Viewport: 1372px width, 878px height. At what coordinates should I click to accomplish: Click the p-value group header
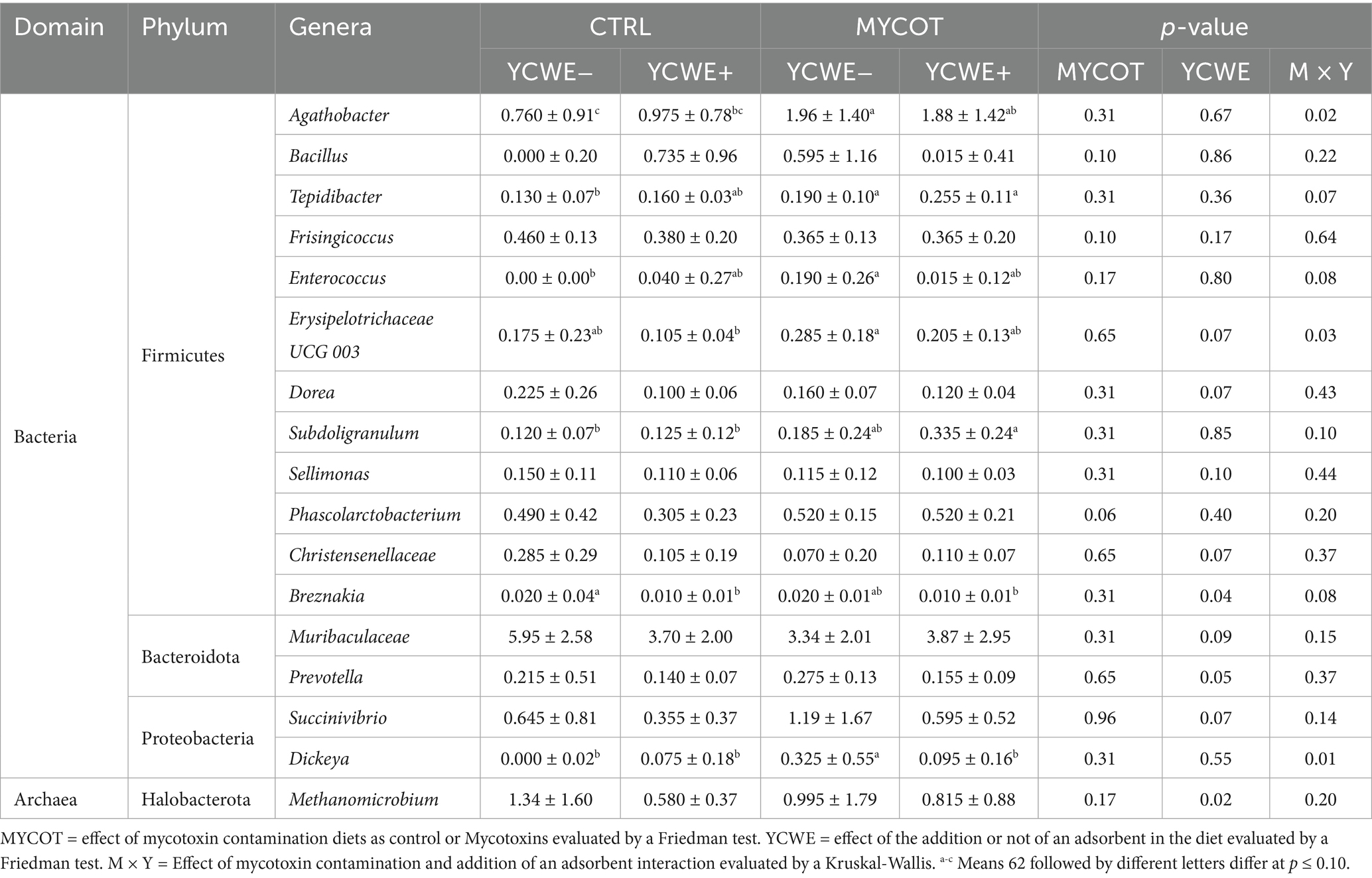pos(1203,27)
